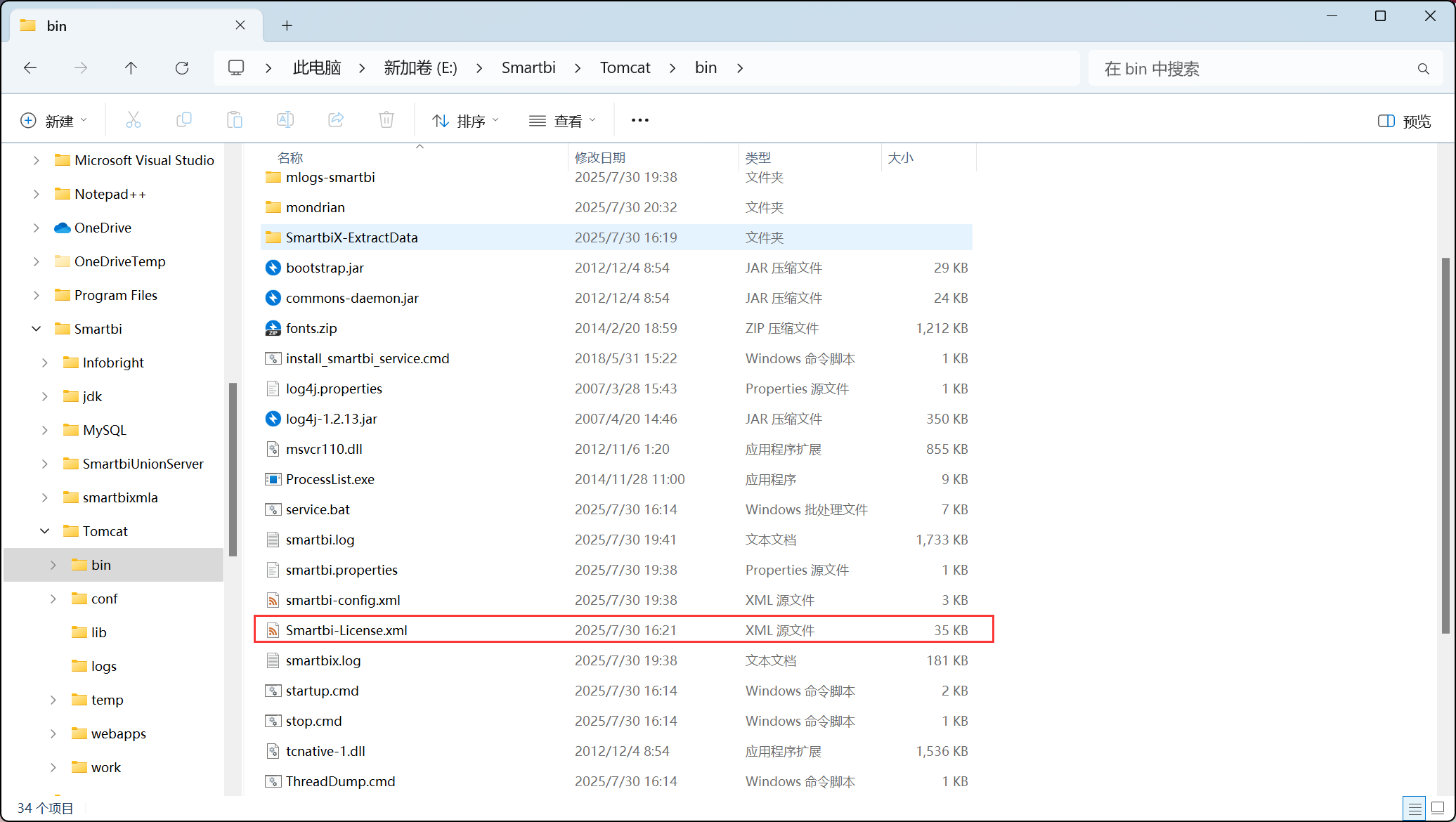Click the Paste clipboard icon
1456x822 pixels.
click(234, 120)
